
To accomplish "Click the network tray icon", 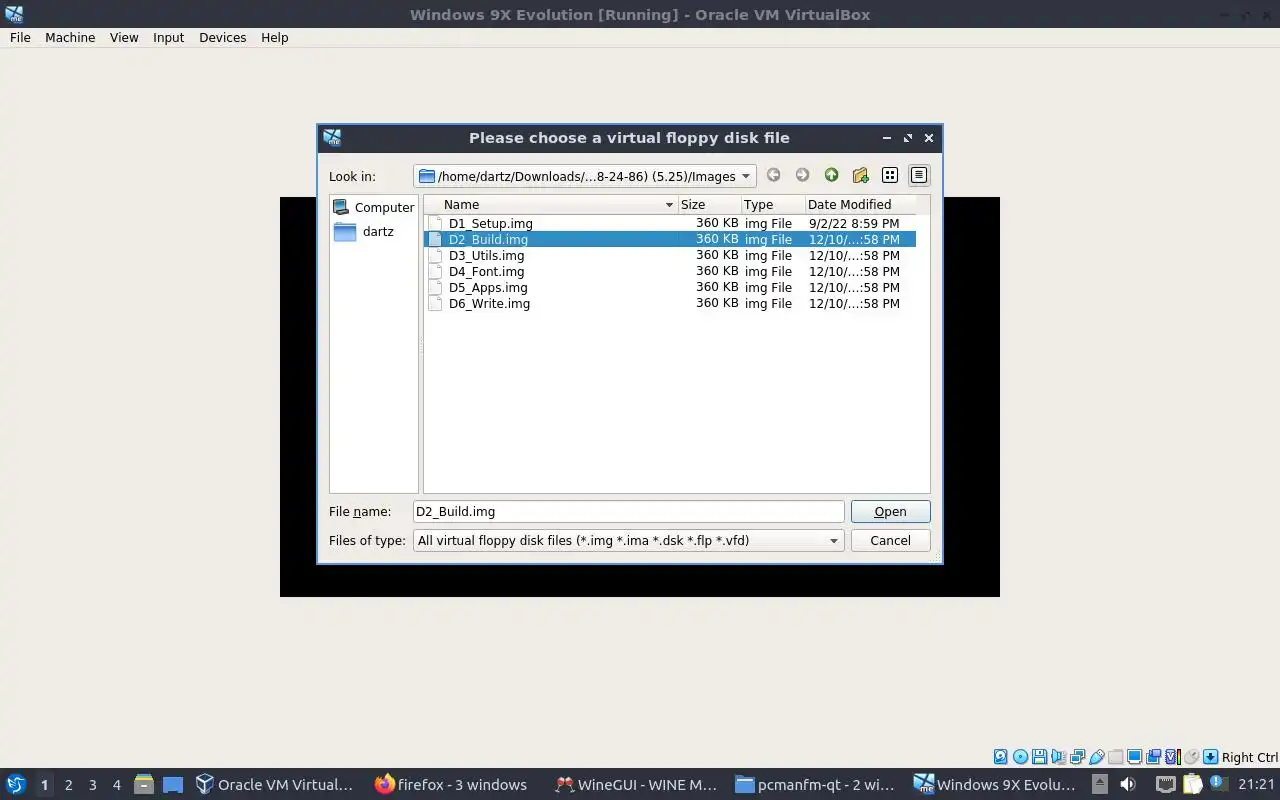I will coord(1166,784).
